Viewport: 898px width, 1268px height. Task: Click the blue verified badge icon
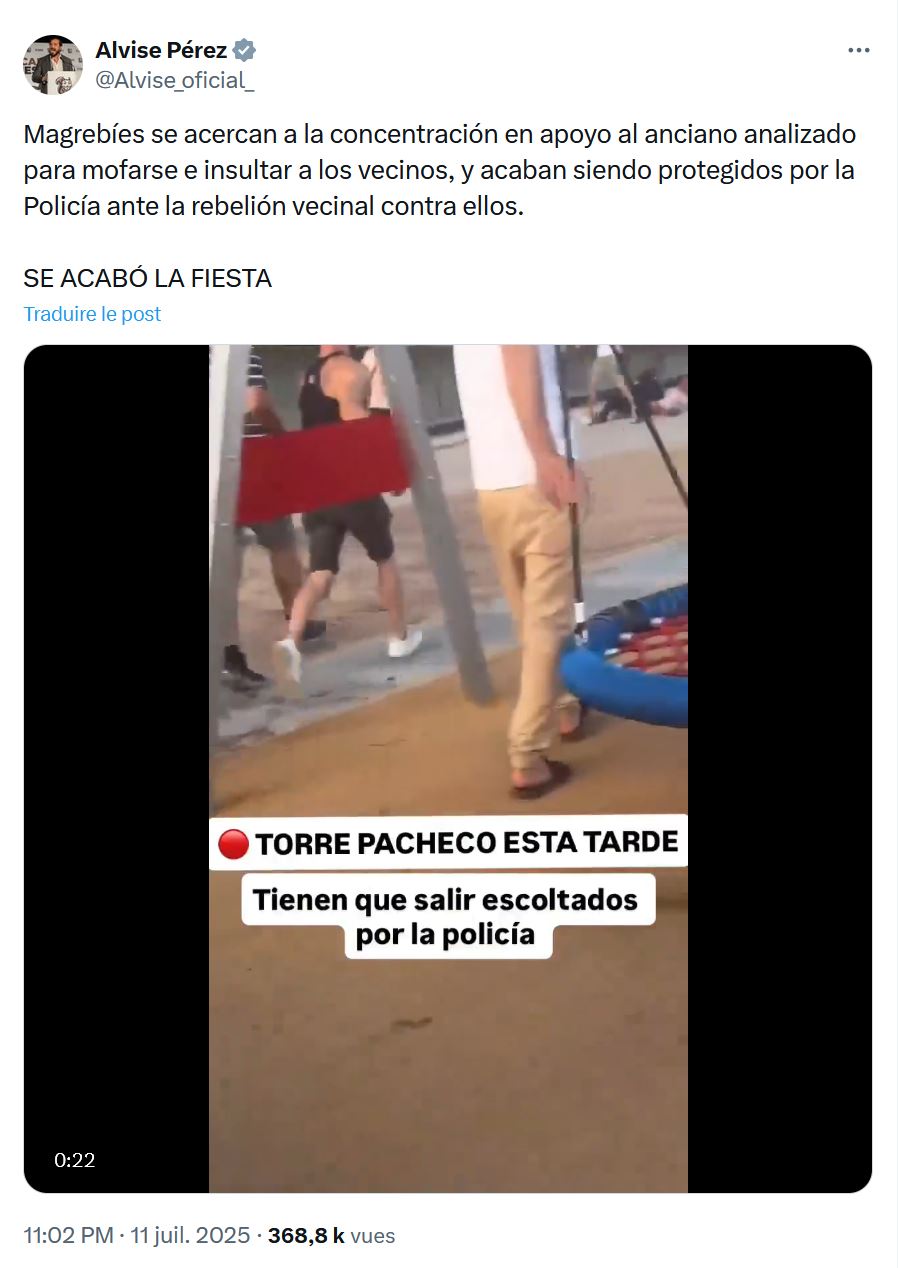pos(244,50)
